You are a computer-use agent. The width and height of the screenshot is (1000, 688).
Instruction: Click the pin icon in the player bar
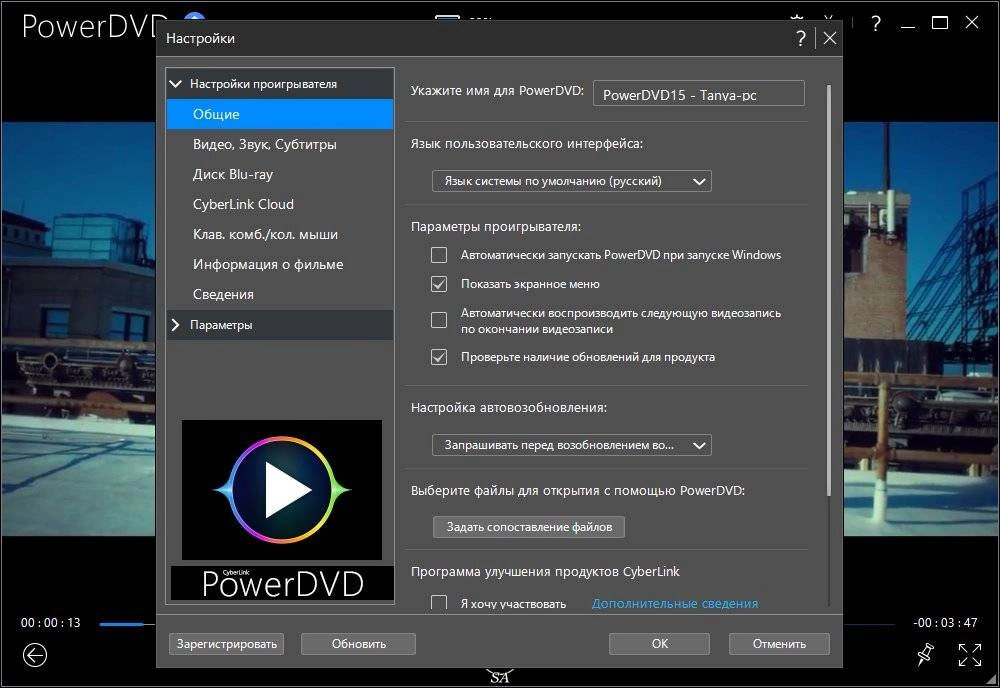925,654
